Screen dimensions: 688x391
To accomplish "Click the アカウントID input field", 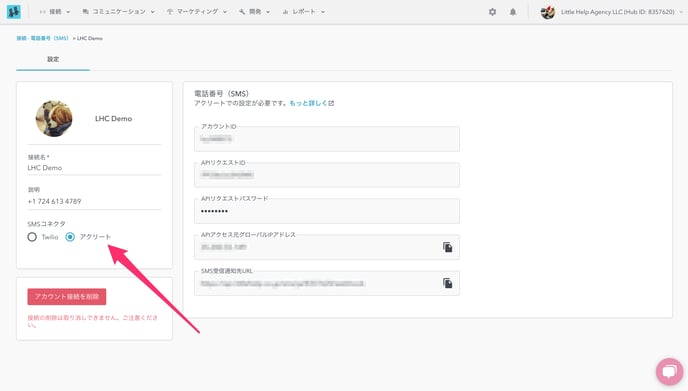I will (327, 139).
